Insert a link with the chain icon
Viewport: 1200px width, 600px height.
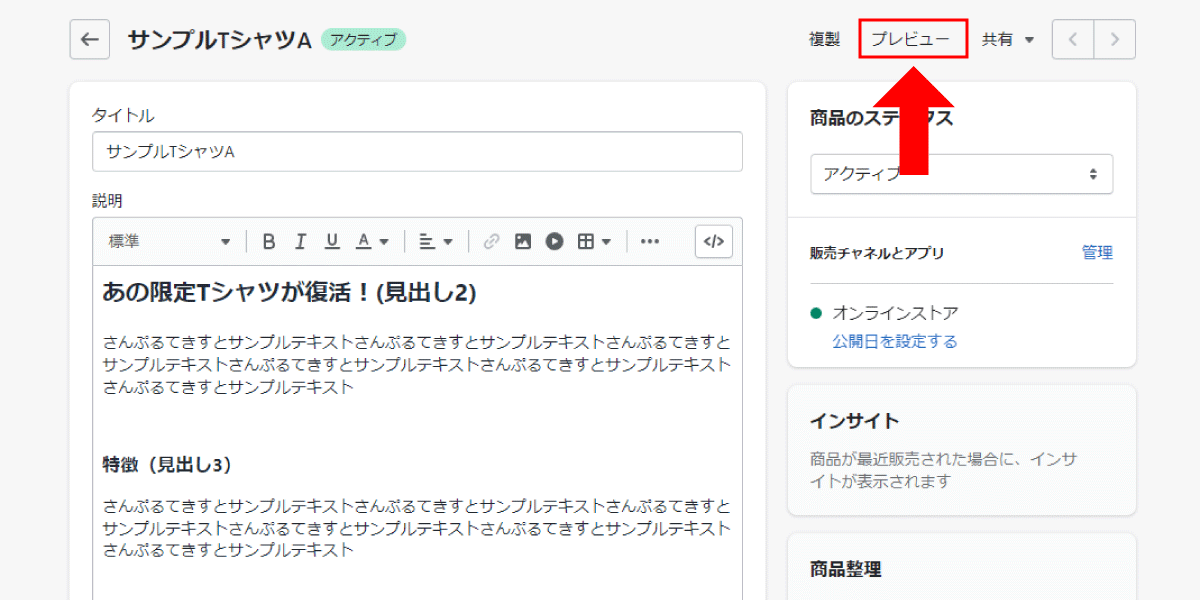(491, 241)
